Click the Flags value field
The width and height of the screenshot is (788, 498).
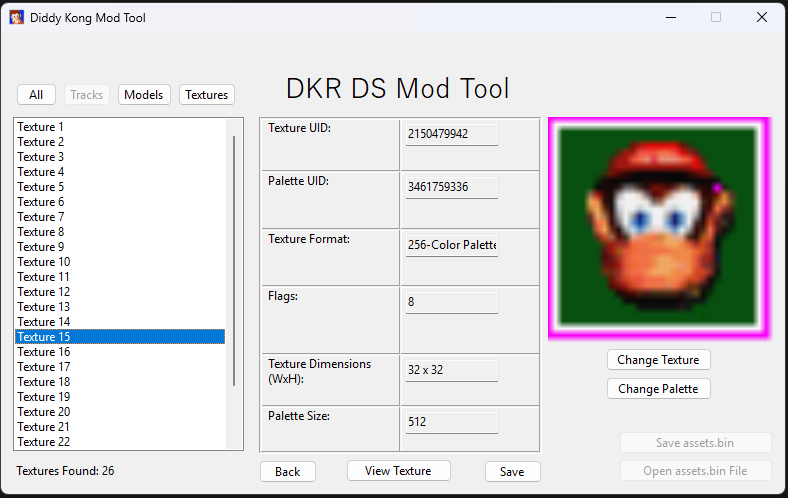(x=451, y=302)
